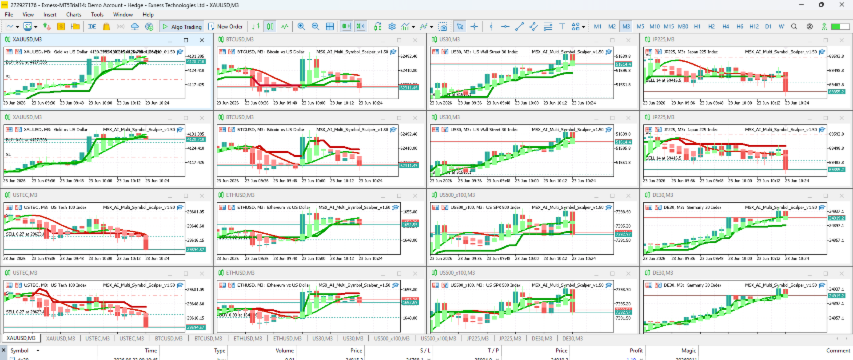This screenshot has height=360, width=853.
Task: Expand the chart type dropdown arrow
Action: [x=17, y=27]
